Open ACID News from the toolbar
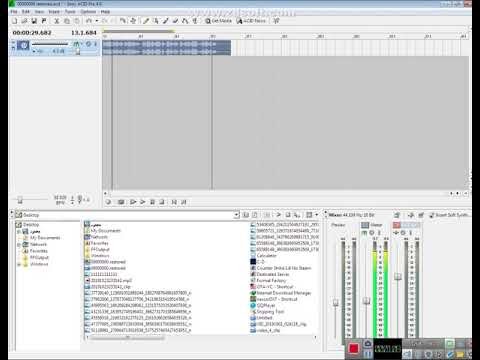This screenshot has height=360, width=480. click(x=251, y=21)
